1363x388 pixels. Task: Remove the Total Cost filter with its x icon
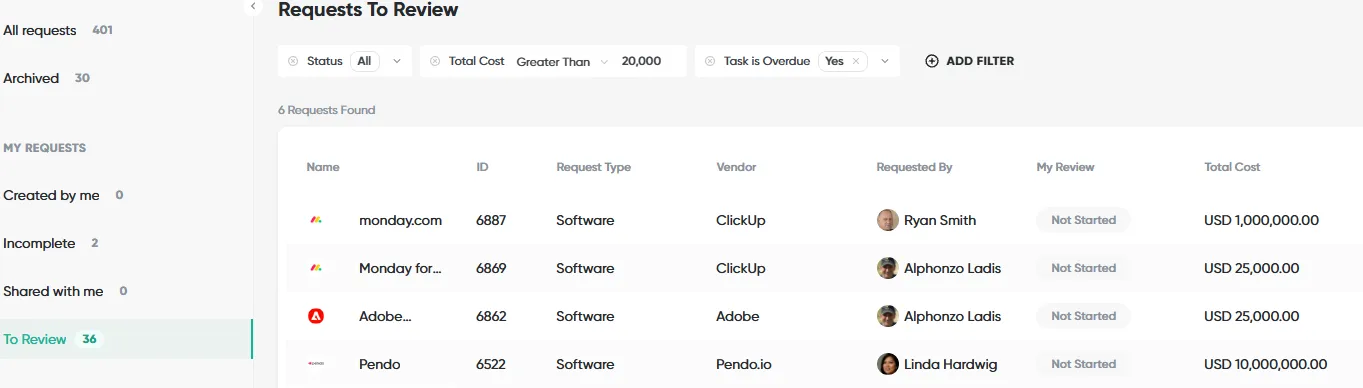[x=435, y=61]
